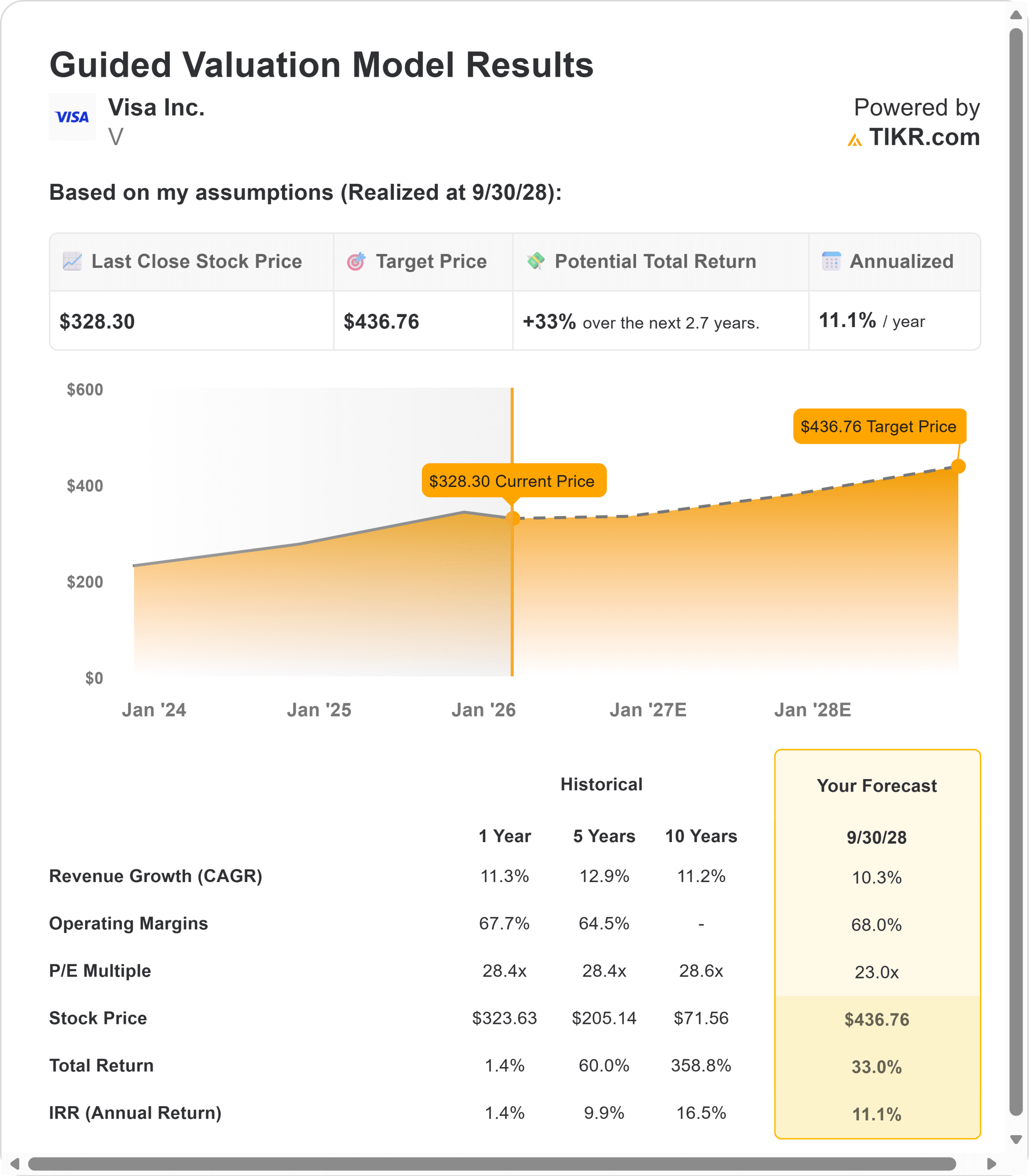The width and height of the screenshot is (1029, 1176).
Task: Click the scroll left arrow
Action: (15, 1164)
